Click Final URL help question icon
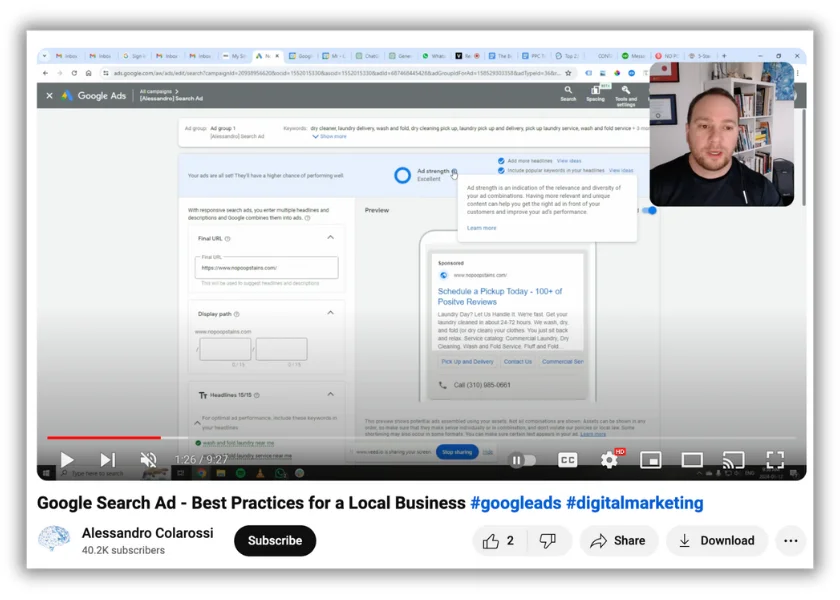Screen dimensions: 840x600 (x=227, y=239)
